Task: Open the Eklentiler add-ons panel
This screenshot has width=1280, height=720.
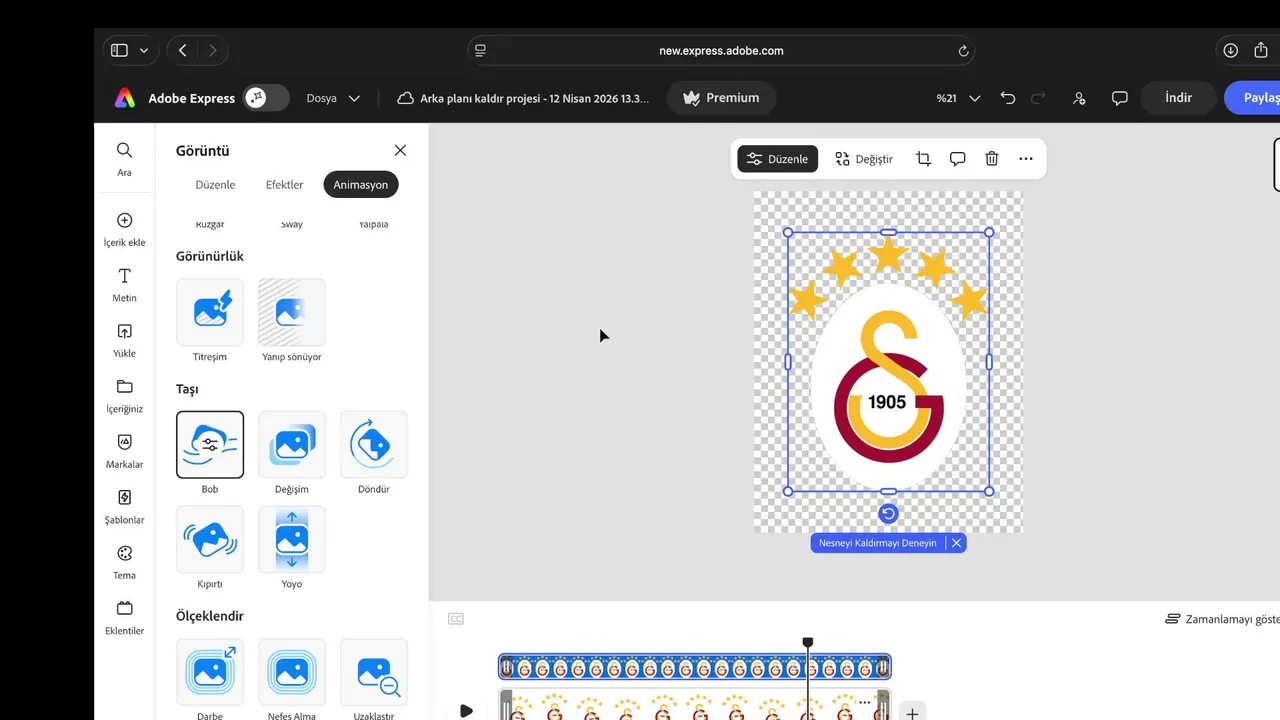Action: [124, 618]
